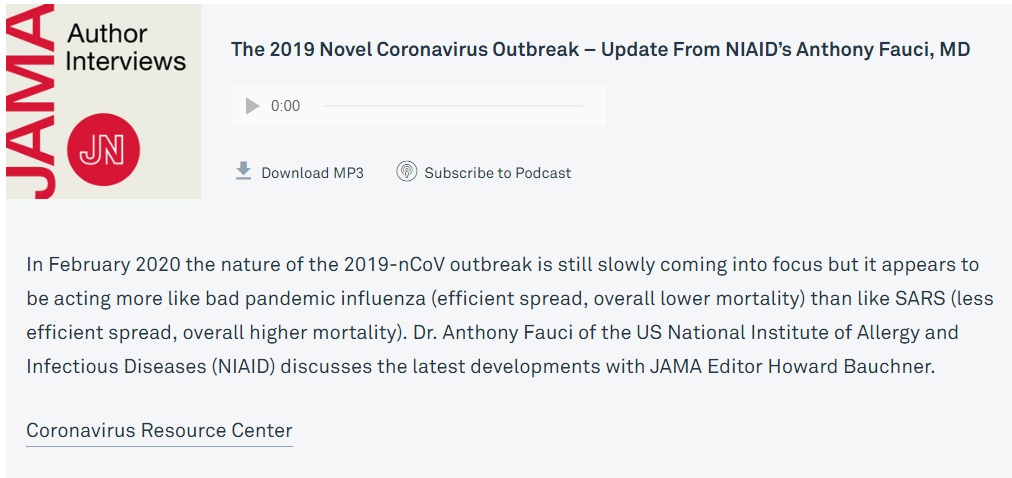Seek along the audio progress bar
This screenshot has width=1012, height=478.
point(452,106)
